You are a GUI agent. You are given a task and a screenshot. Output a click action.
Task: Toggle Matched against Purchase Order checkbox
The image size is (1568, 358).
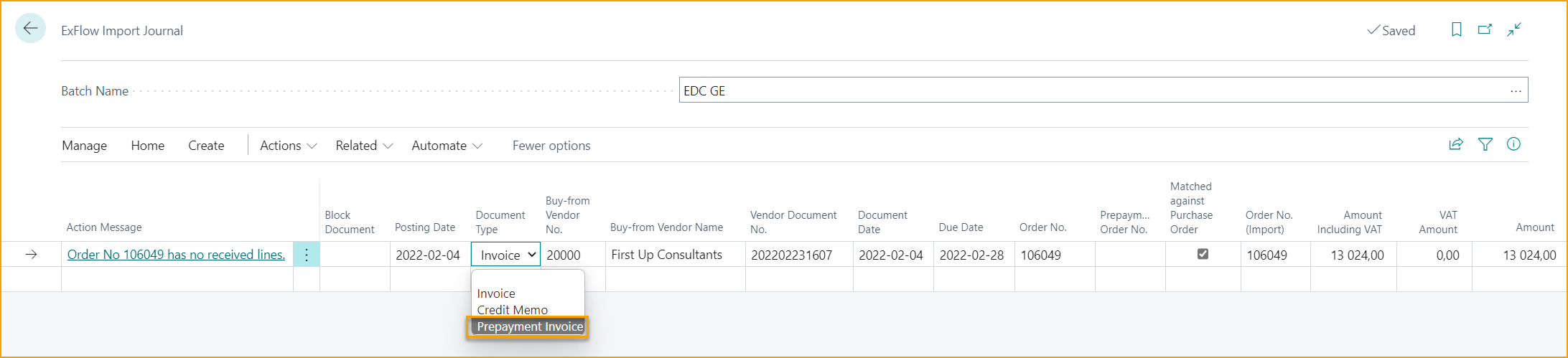tap(1203, 254)
